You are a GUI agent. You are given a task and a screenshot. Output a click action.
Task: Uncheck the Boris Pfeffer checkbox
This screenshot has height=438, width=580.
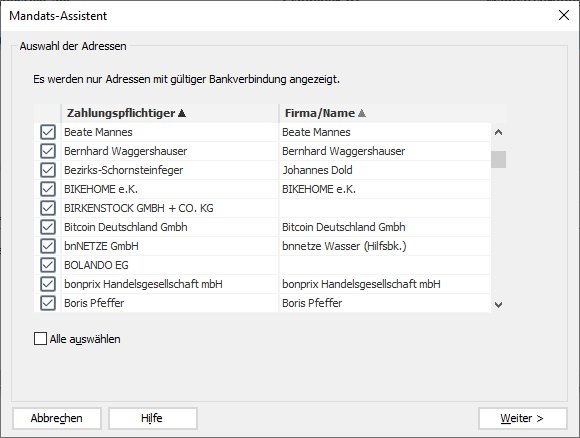tap(48, 303)
